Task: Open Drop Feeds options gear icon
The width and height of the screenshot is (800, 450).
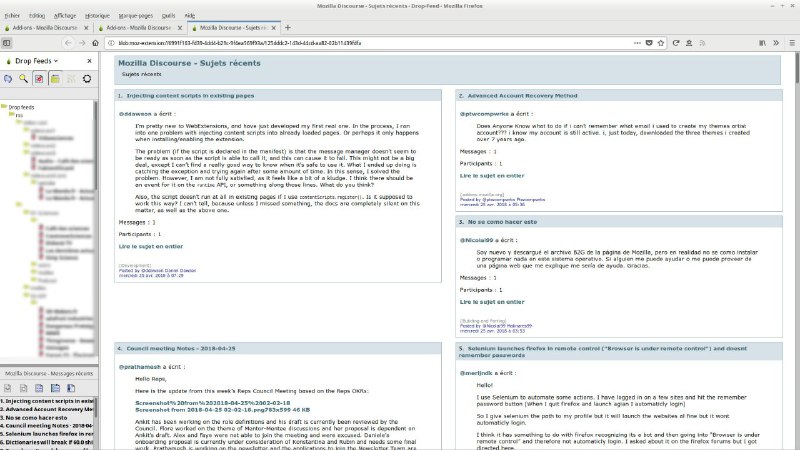Action: coord(87,78)
